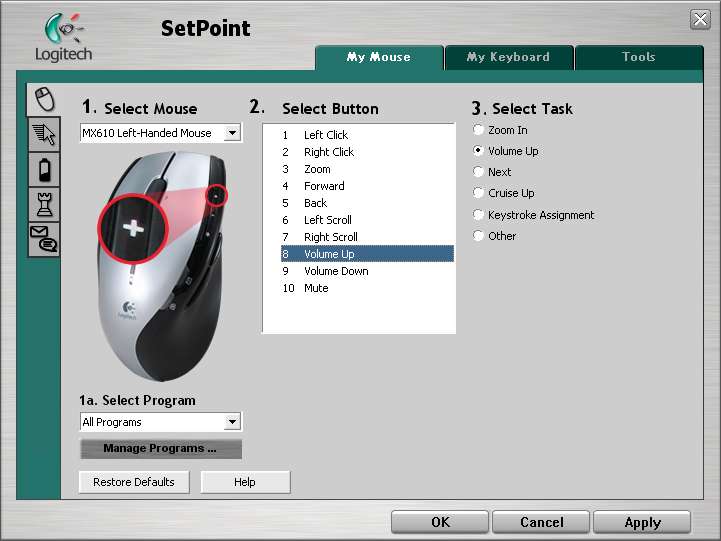Expand the MX610 Left-Handed Mouse dropdown
Screen dimensions: 721x541
point(232,133)
